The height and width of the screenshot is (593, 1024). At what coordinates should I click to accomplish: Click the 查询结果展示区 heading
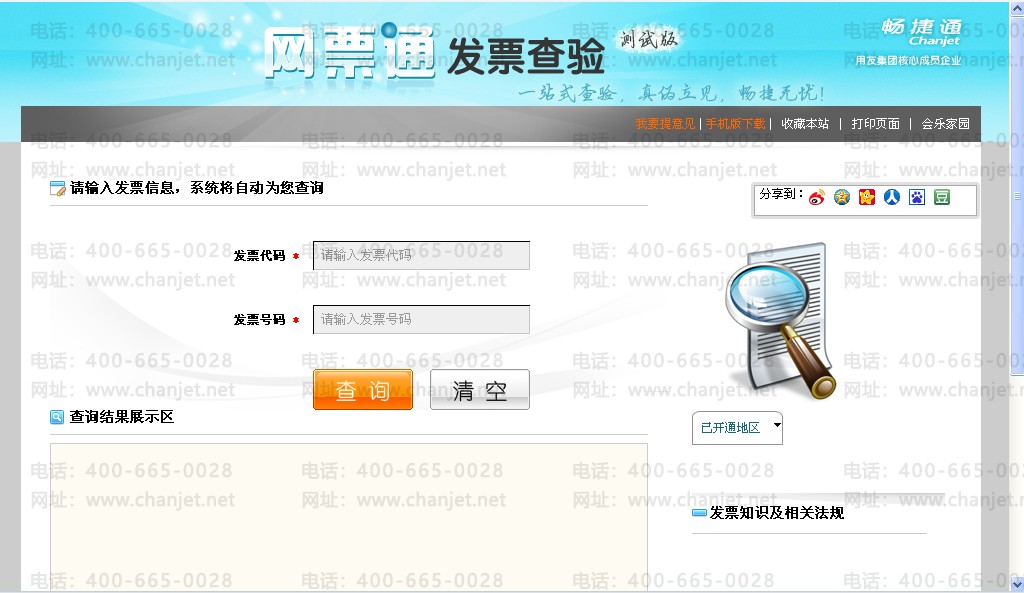click(121, 417)
